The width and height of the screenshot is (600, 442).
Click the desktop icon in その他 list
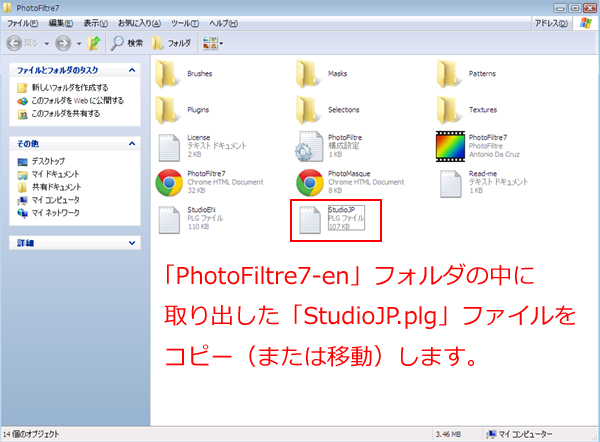click(23, 162)
